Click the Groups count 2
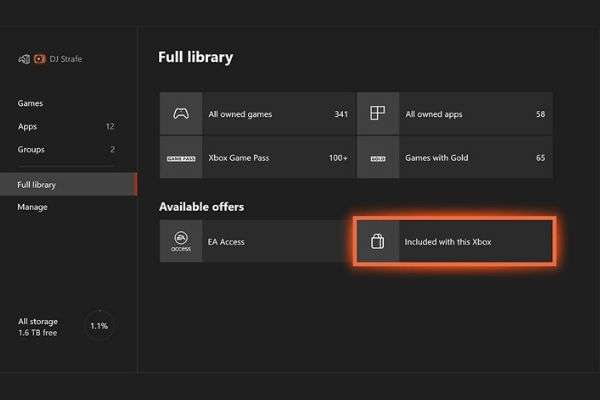Screen dimensions: 600x400 point(112,149)
